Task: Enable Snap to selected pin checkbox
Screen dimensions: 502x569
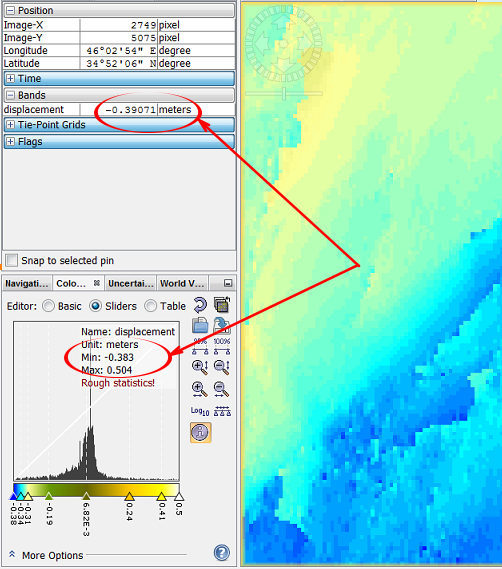Action: 11,260
